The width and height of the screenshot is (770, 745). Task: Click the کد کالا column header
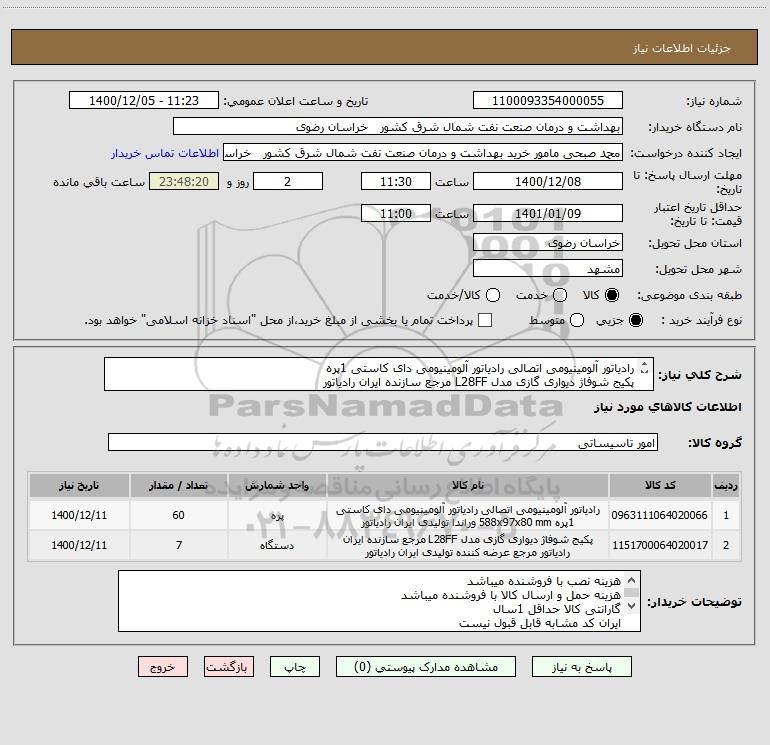(x=660, y=486)
